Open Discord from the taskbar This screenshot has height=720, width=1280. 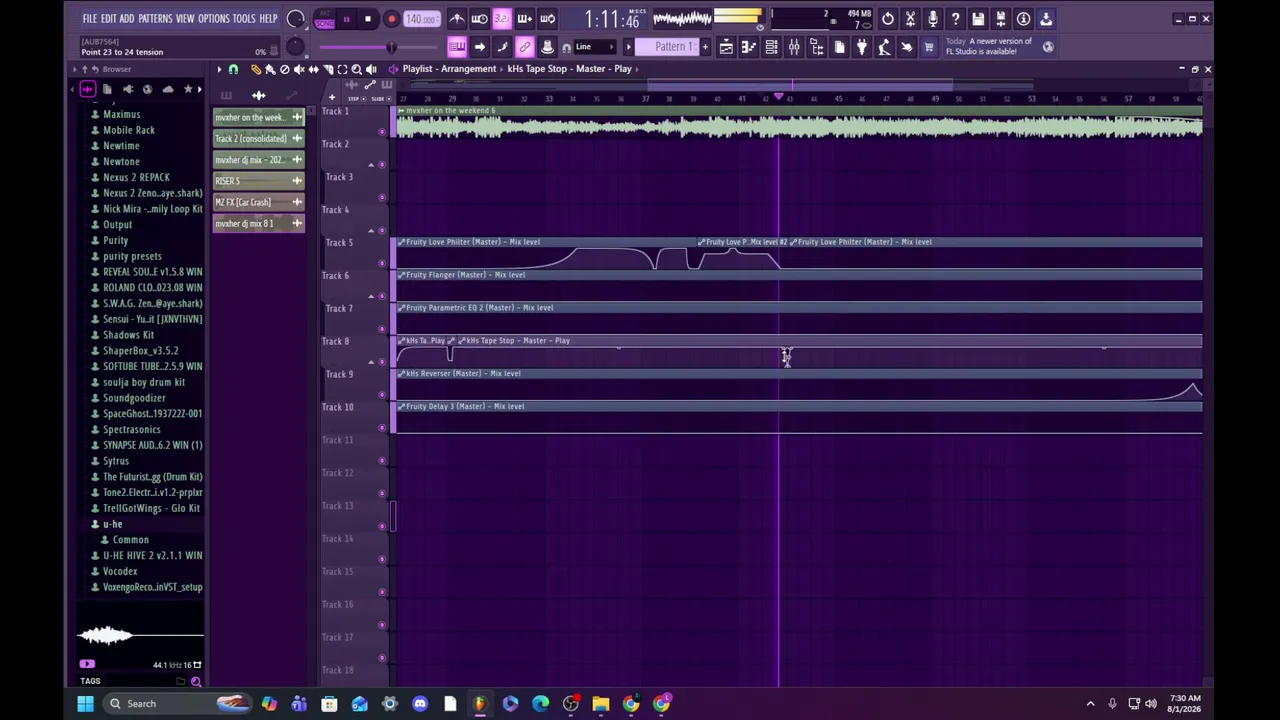pyautogui.click(x=420, y=704)
